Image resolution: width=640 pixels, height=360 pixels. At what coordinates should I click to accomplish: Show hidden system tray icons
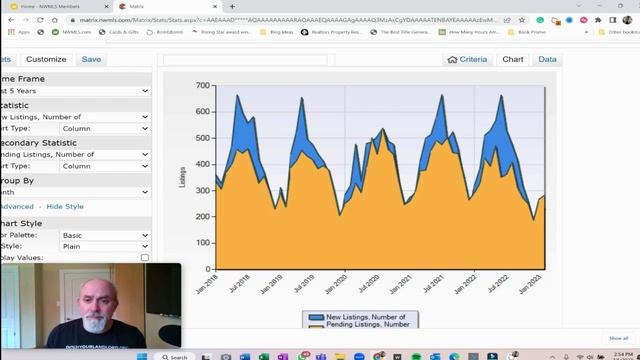552,357
